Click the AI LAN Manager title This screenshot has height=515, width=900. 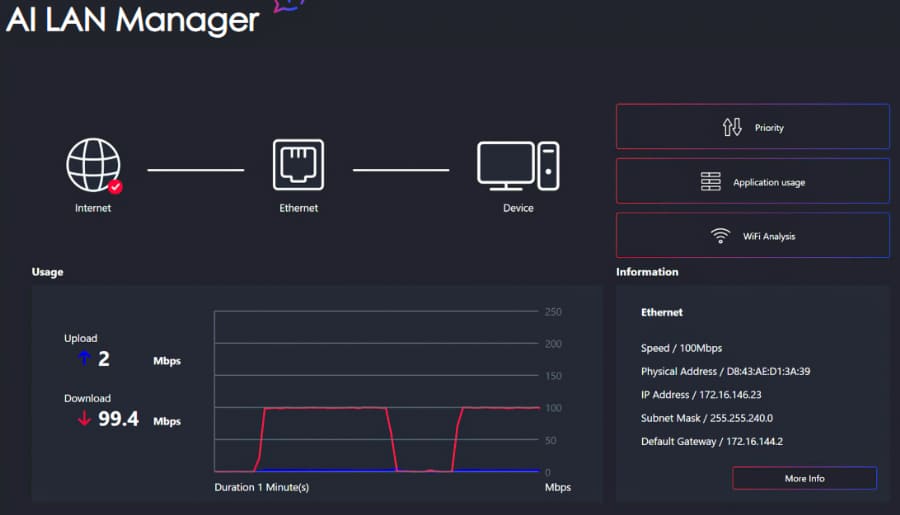132,19
